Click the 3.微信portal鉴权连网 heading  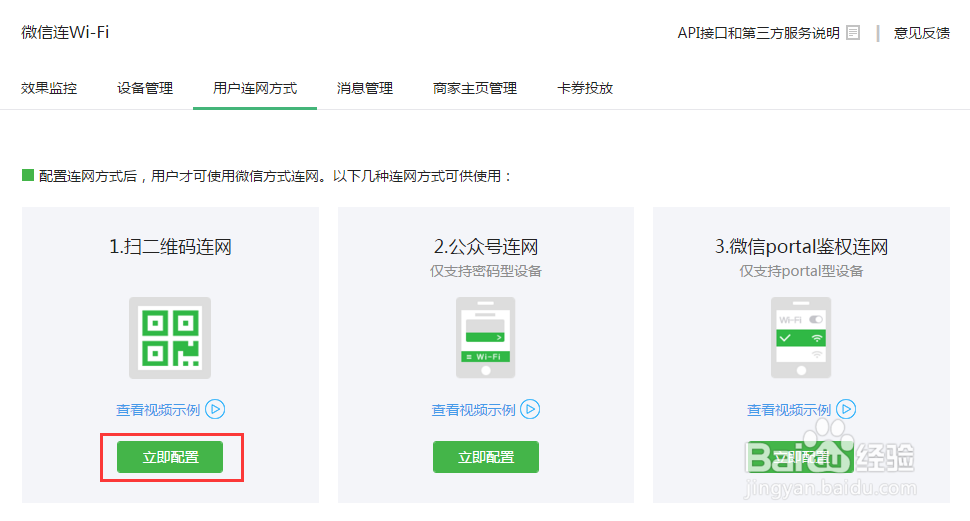click(x=801, y=247)
